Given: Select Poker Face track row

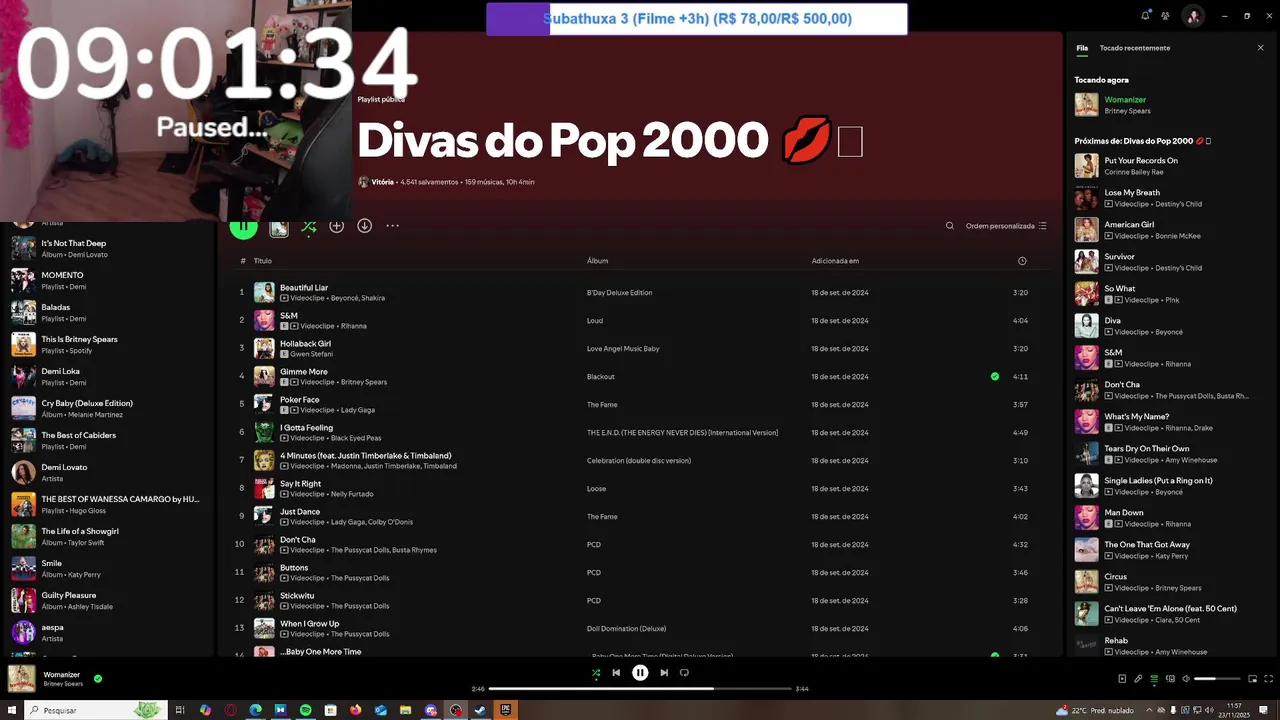Looking at the screenshot, I should tap(640, 404).
